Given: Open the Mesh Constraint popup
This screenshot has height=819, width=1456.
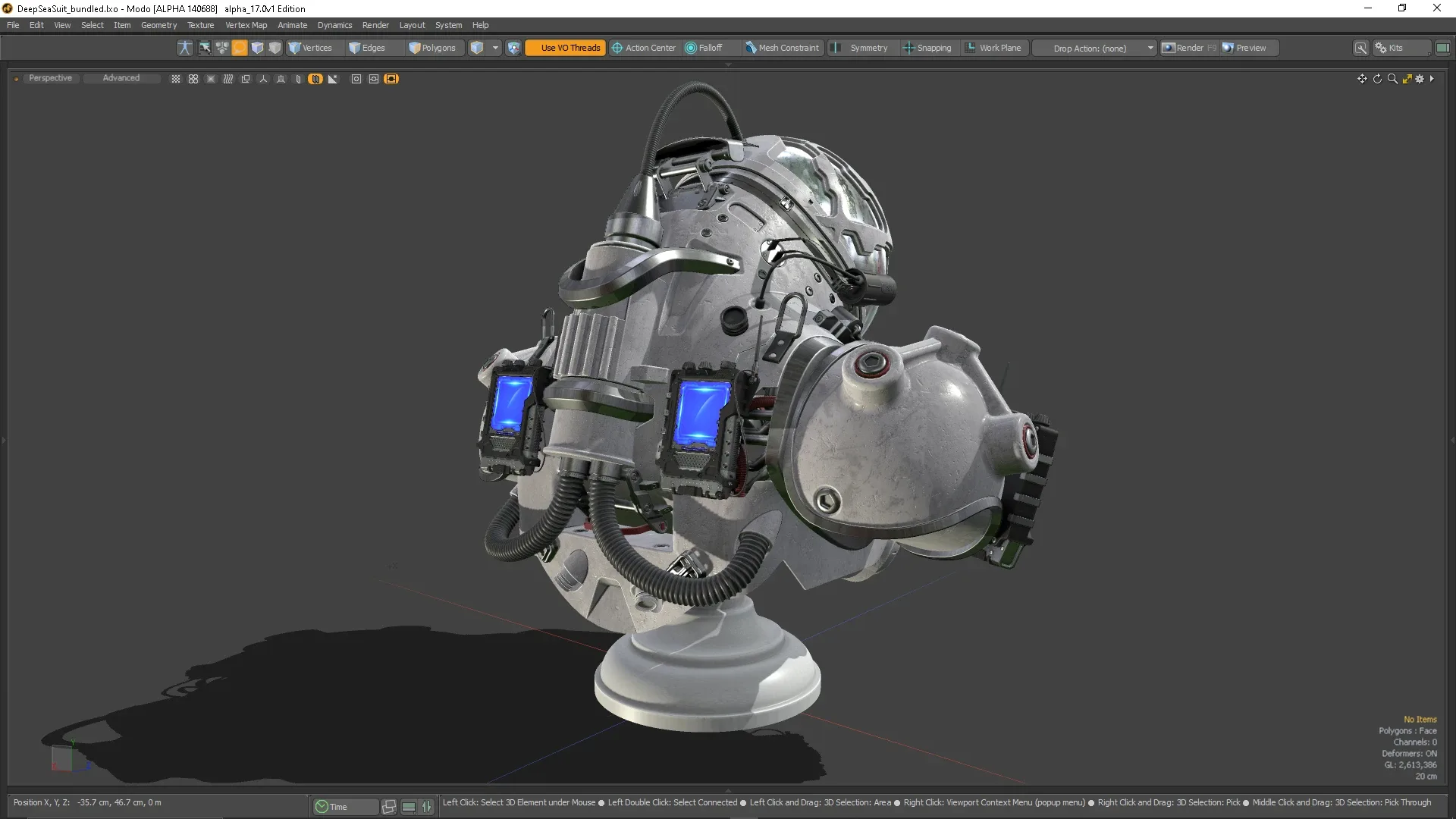Looking at the screenshot, I should point(783,48).
